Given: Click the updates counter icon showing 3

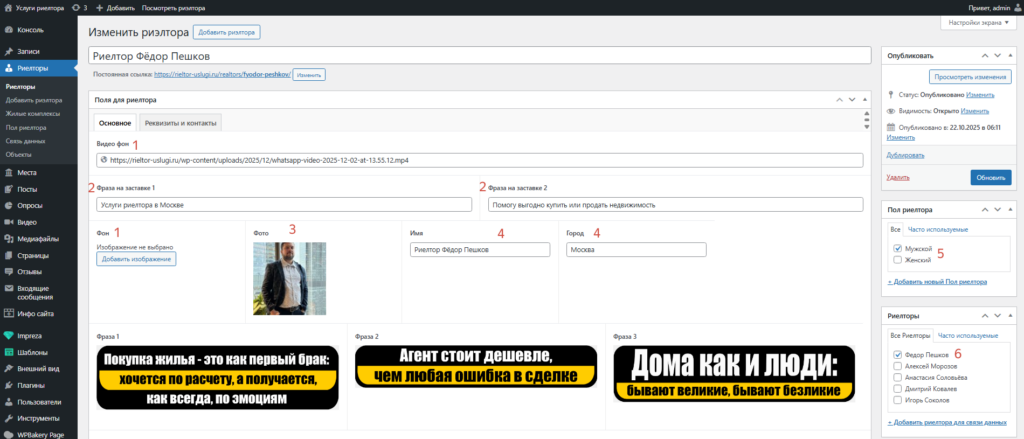Looking at the screenshot, I should pyautogui.click(x=76, y=8).
